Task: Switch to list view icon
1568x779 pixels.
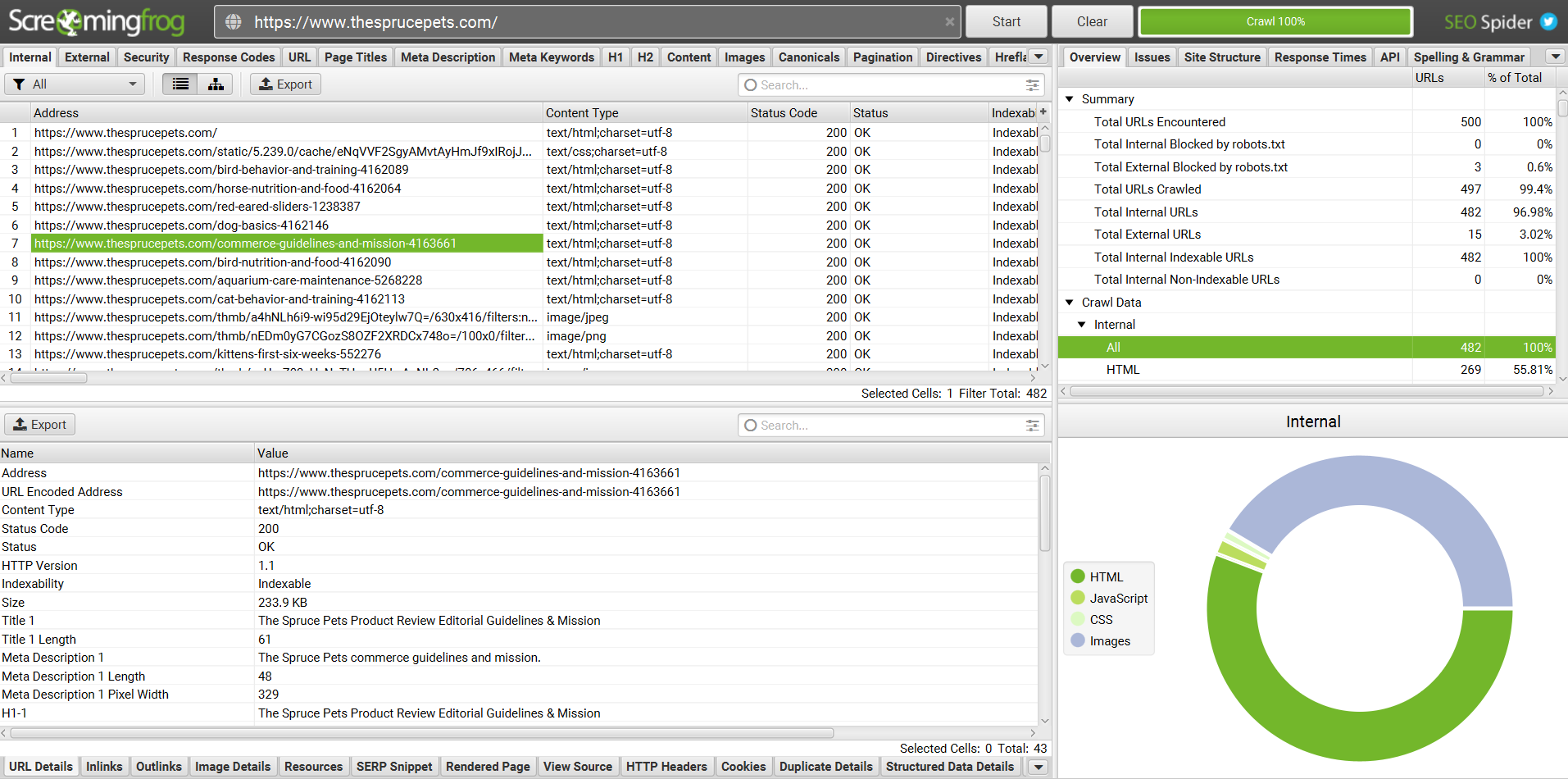Action: [180, 84]
